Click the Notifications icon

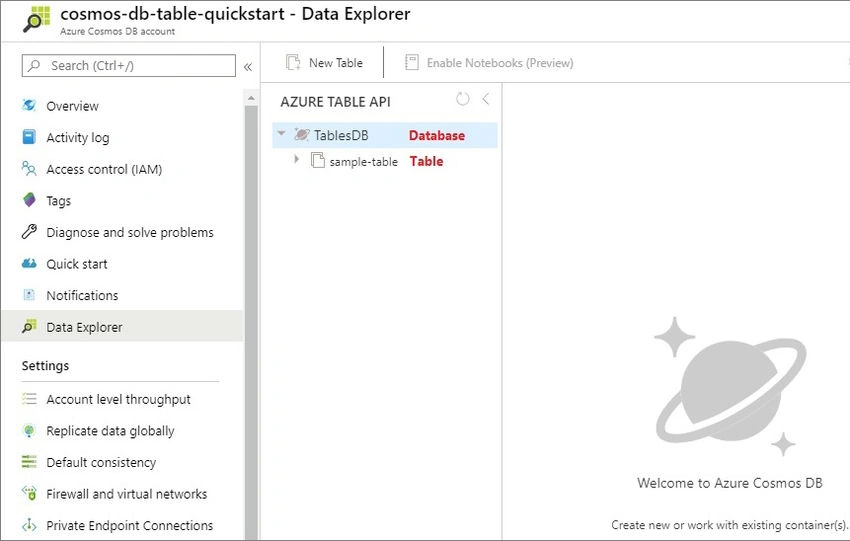tap(29, 294)
